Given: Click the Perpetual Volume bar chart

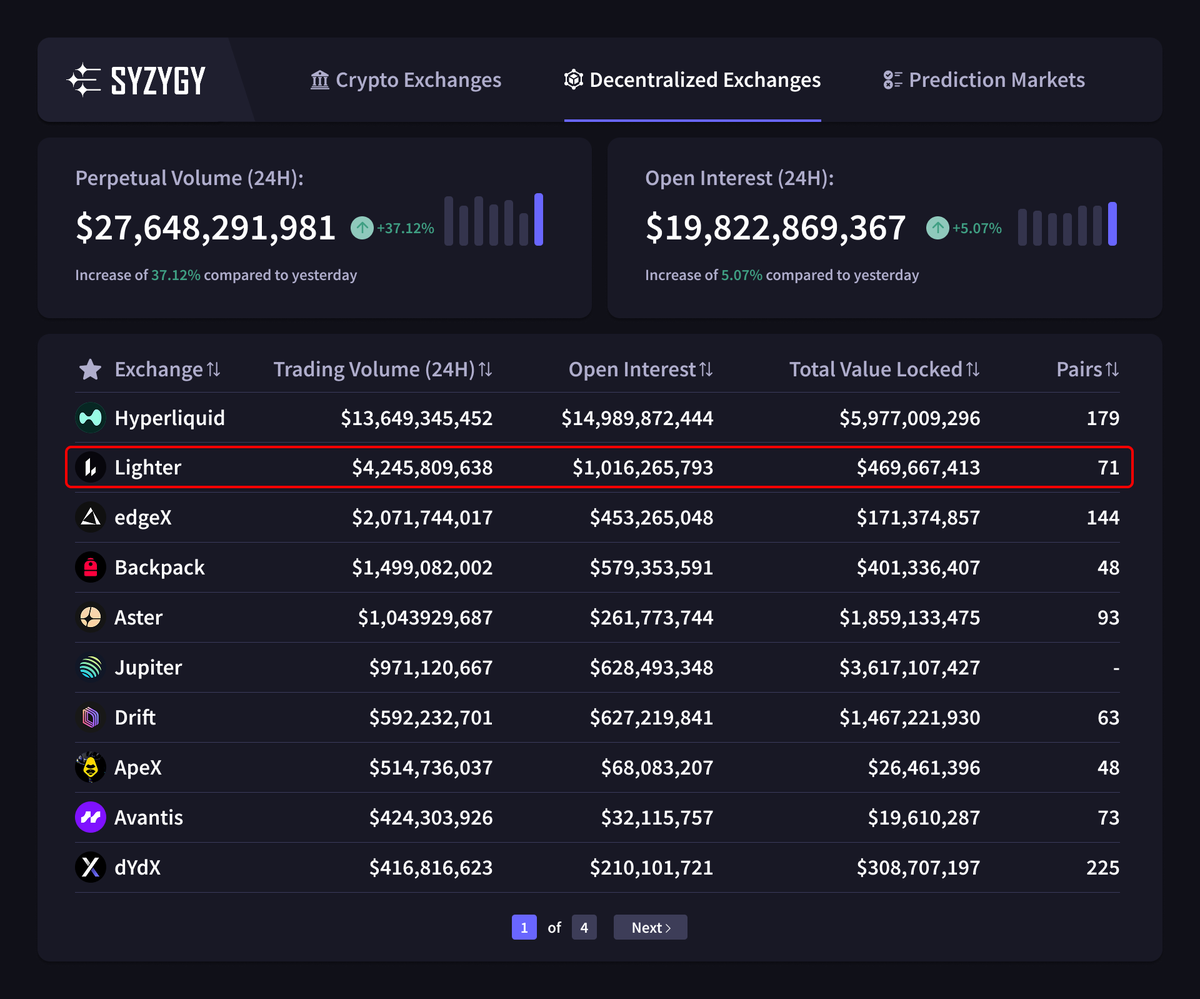Looking at the screenshot, I should pyautogui.click(x=494, y=219).
